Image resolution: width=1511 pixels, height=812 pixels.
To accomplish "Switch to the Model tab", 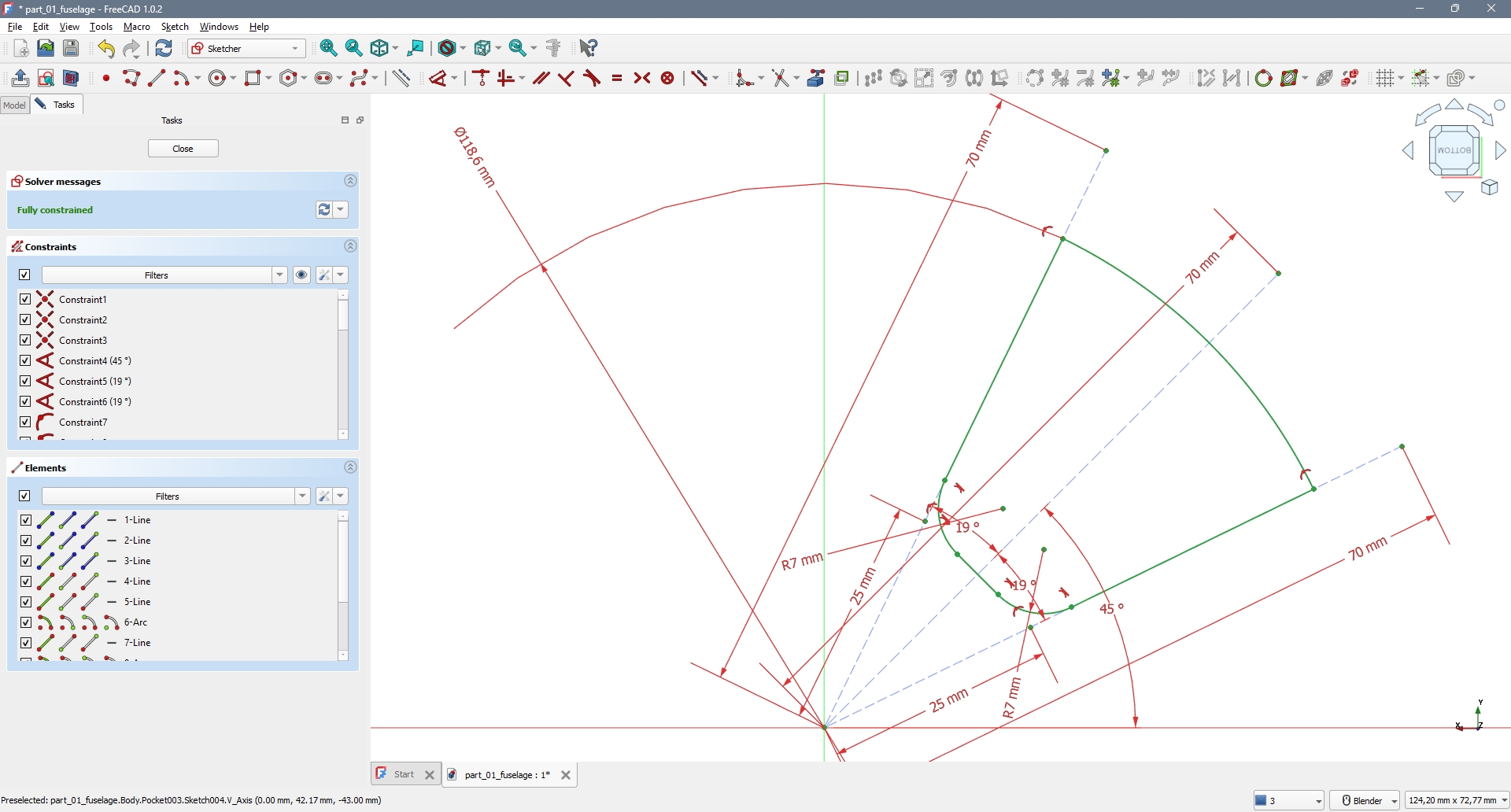I will pyautogui.click(x=14, y=105).
